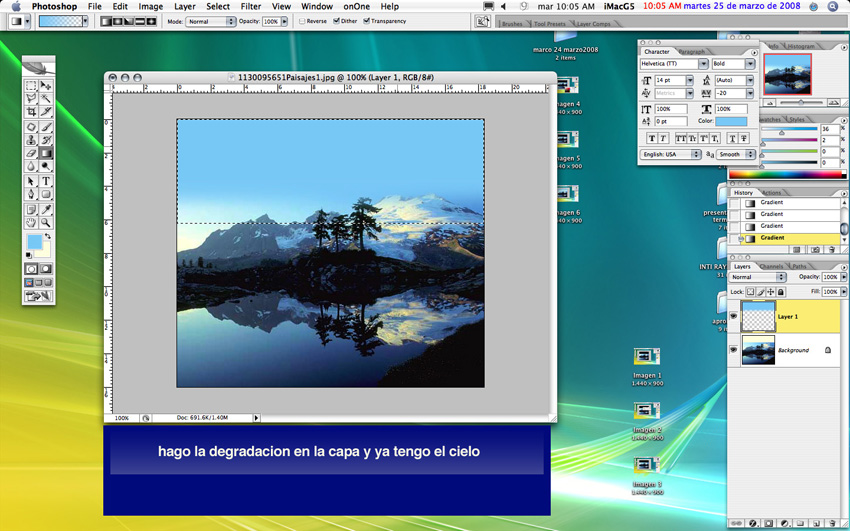Viewport: 850px width, 531px height.
Task: Select the Gradient tool in the toolbox
Action: pos(46,153)
